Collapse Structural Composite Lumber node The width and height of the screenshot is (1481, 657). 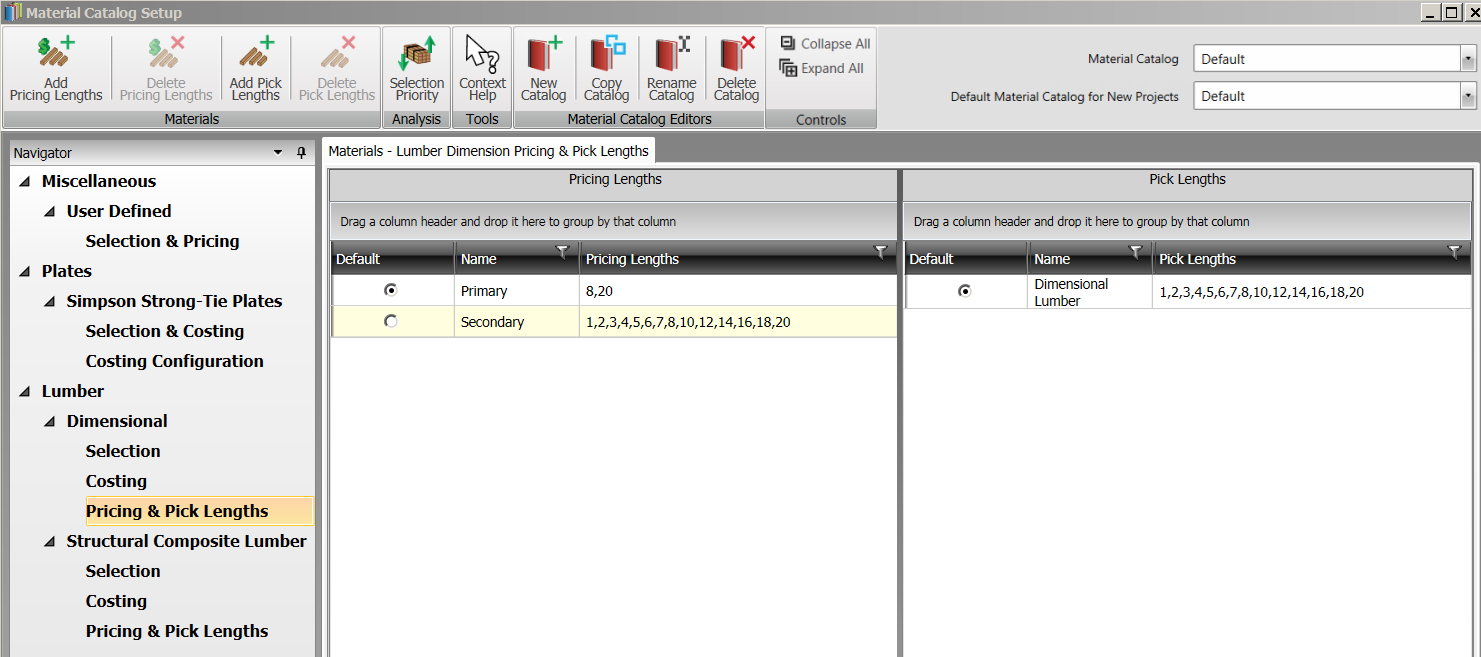click(49, 542)
